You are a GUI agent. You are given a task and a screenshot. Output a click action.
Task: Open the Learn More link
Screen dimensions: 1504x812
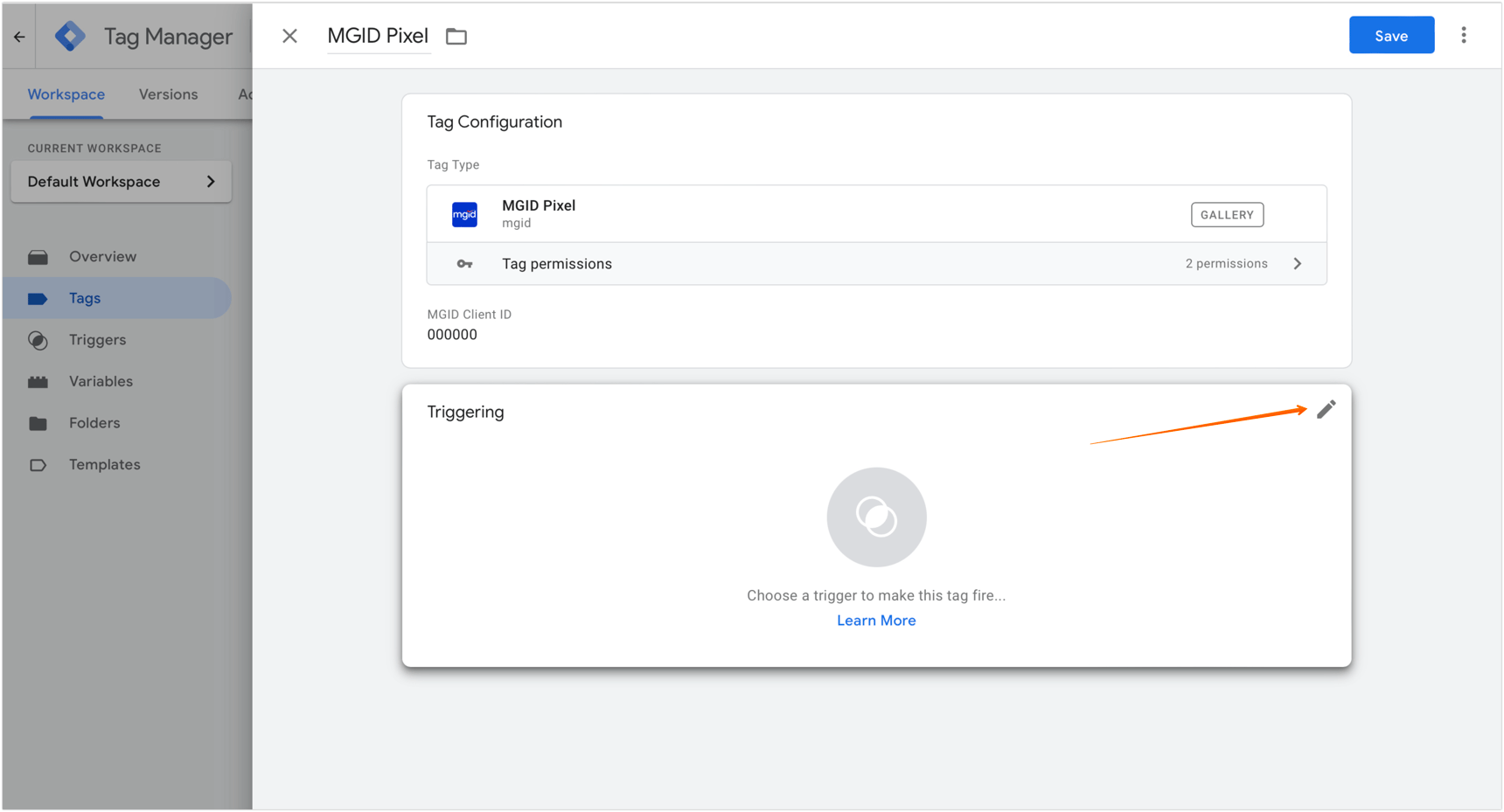876,621
